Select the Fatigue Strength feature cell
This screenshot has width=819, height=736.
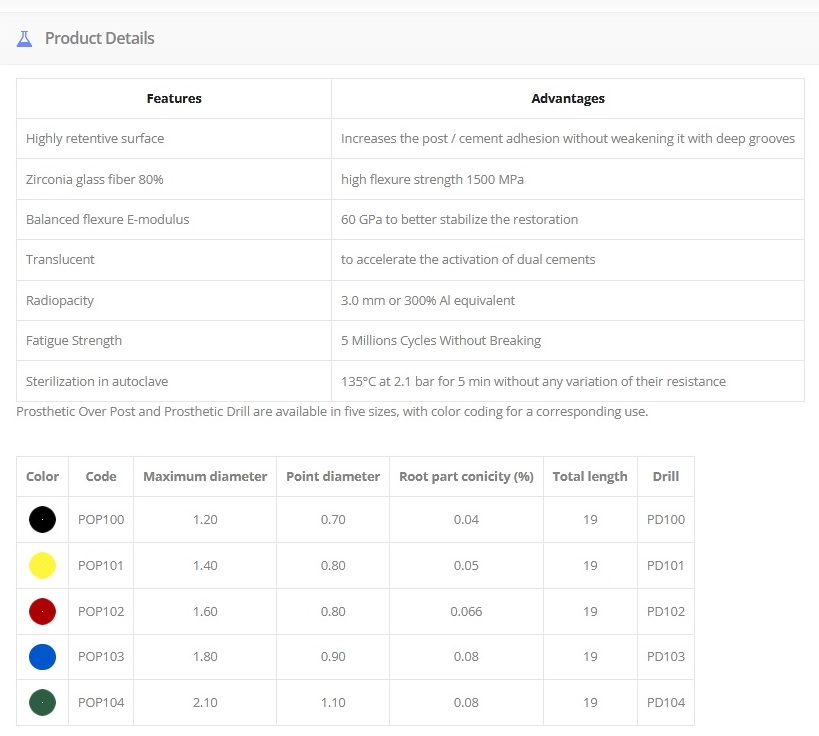pyautogui.click(x=174, y=341)
